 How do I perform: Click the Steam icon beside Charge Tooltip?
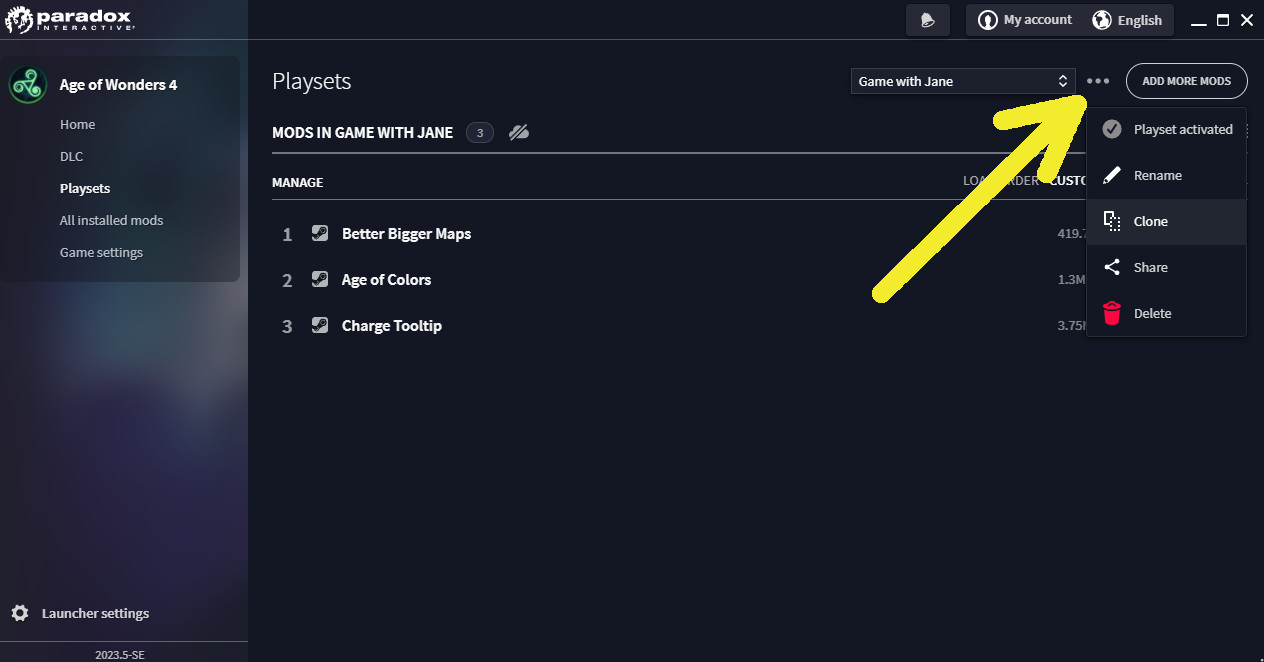(x=320, y=325)
